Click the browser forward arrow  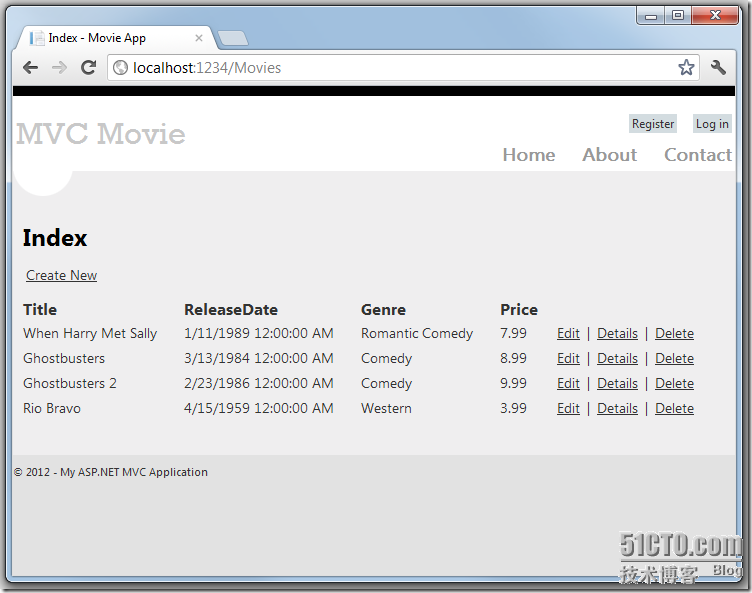tap(59, 68)
